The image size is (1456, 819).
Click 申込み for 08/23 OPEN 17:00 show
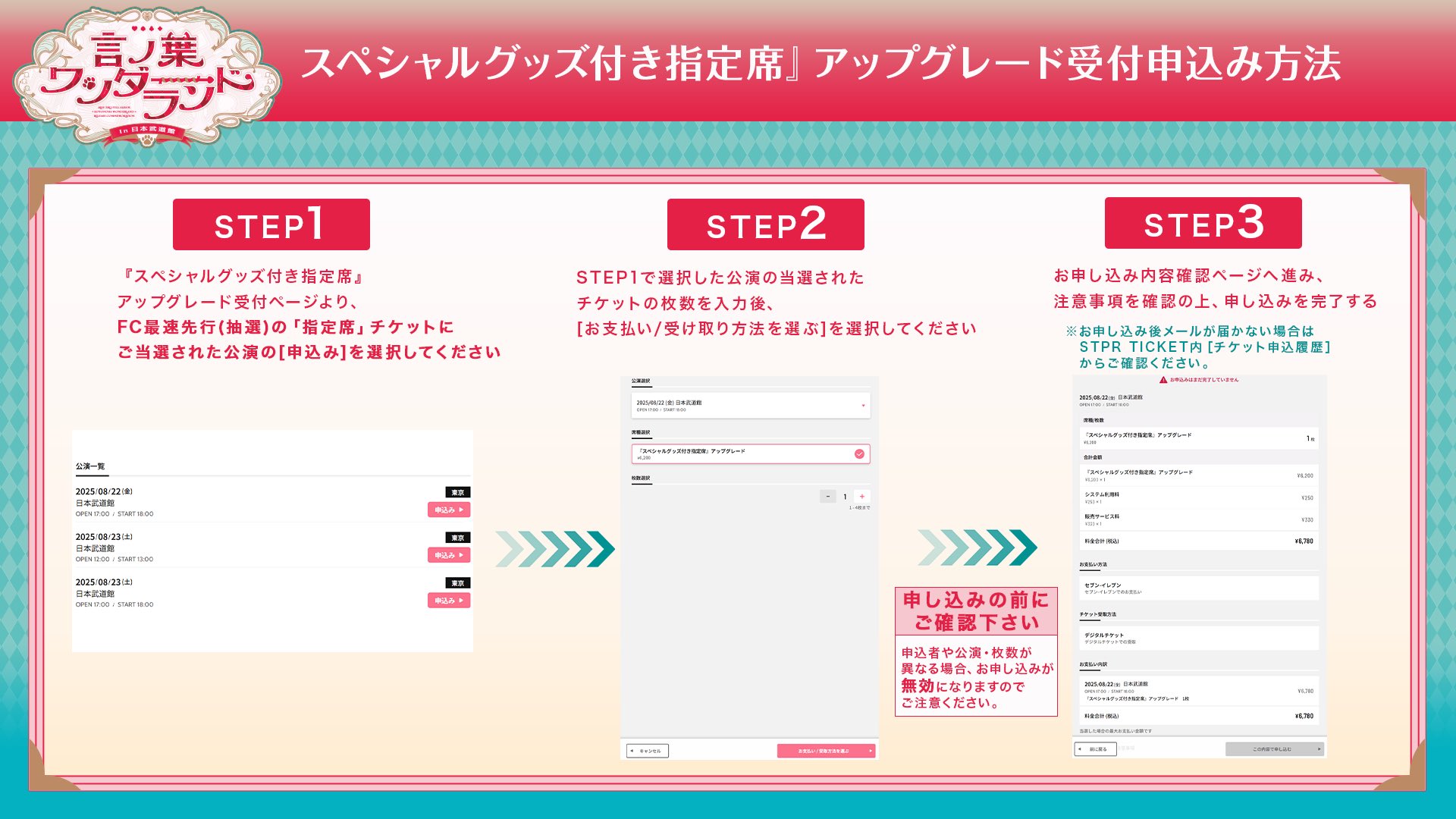coord(448,601)
